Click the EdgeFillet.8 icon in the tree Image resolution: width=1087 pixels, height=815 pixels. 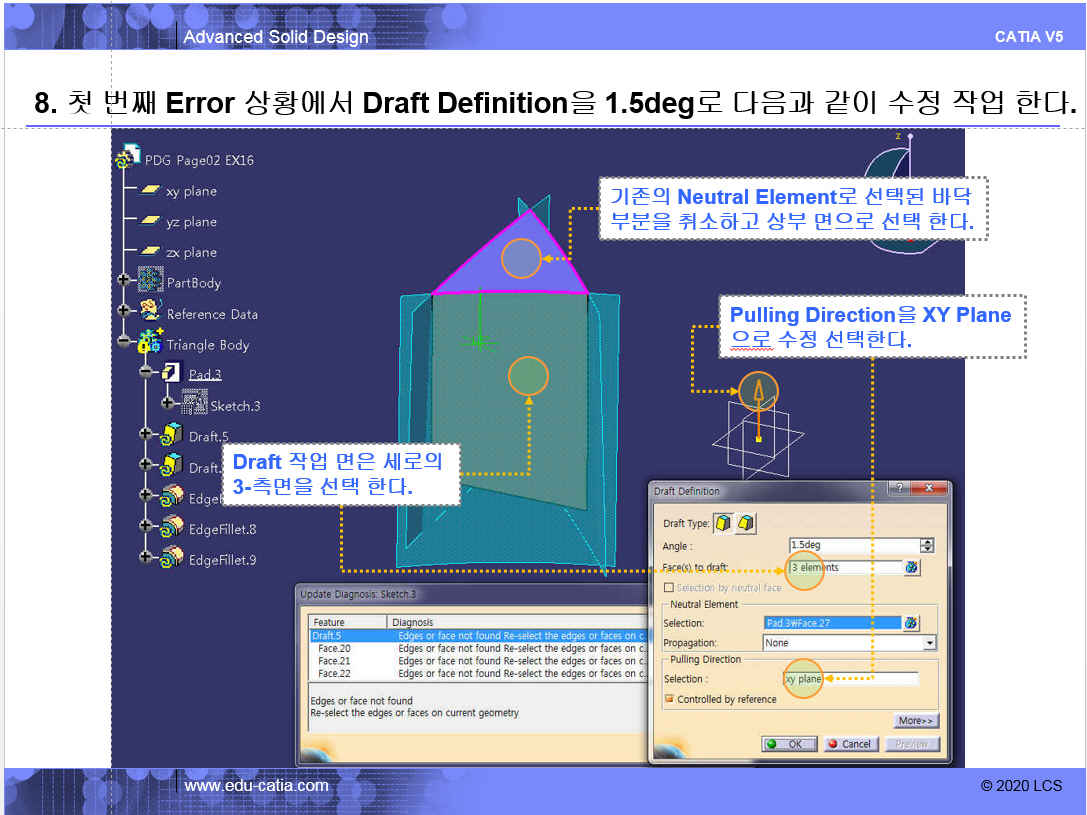click(173, 528)
